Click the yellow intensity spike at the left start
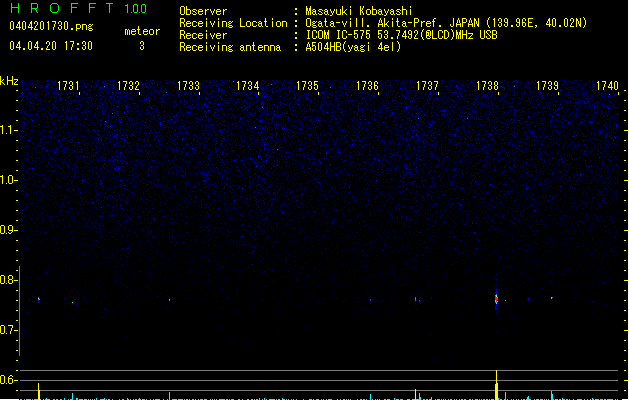 [39, 391]
